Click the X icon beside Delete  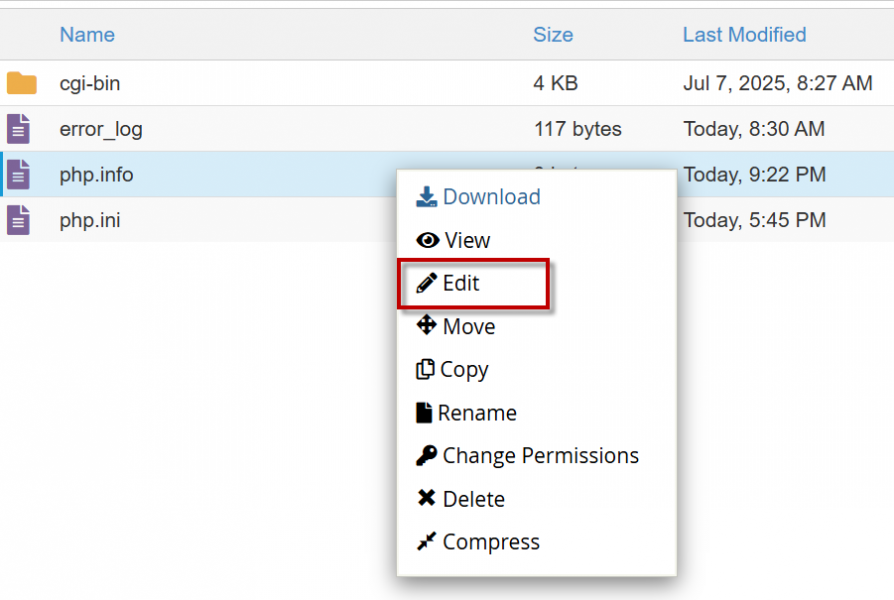coord(427,499)
